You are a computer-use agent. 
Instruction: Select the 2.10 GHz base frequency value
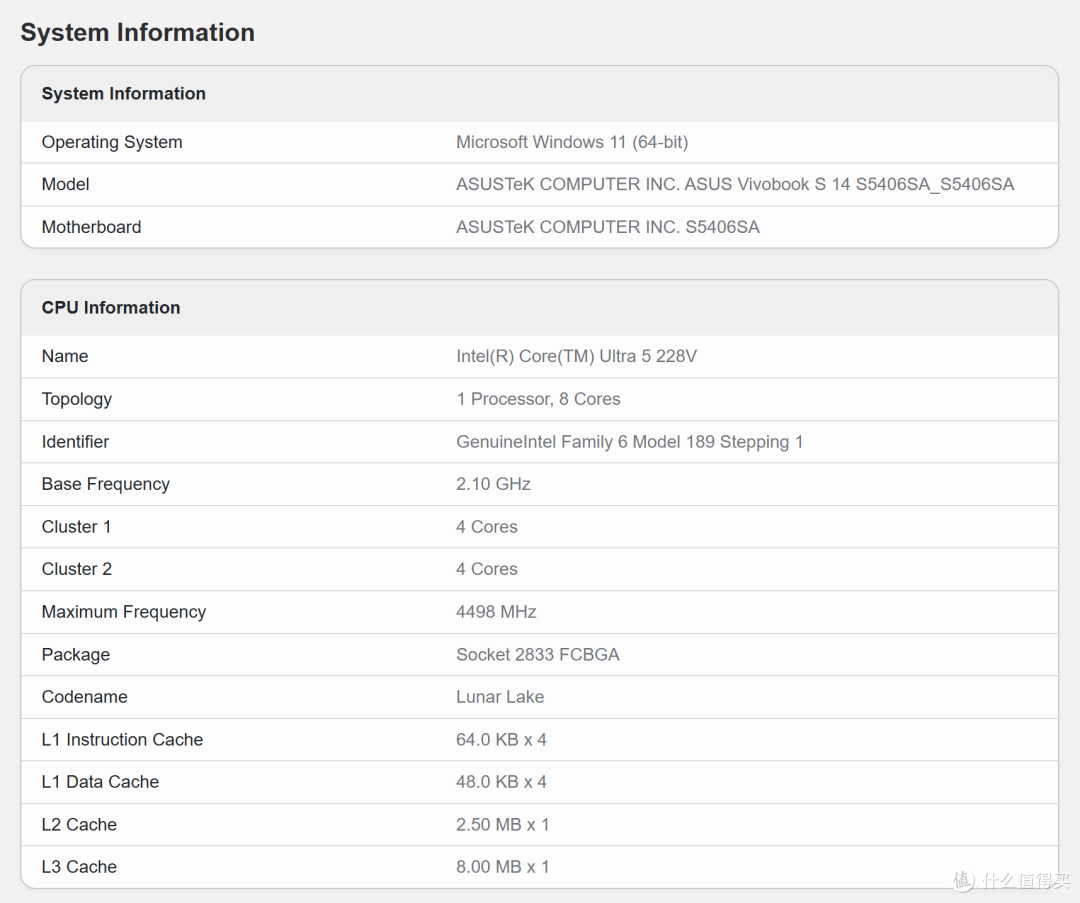tap(493, 484)
